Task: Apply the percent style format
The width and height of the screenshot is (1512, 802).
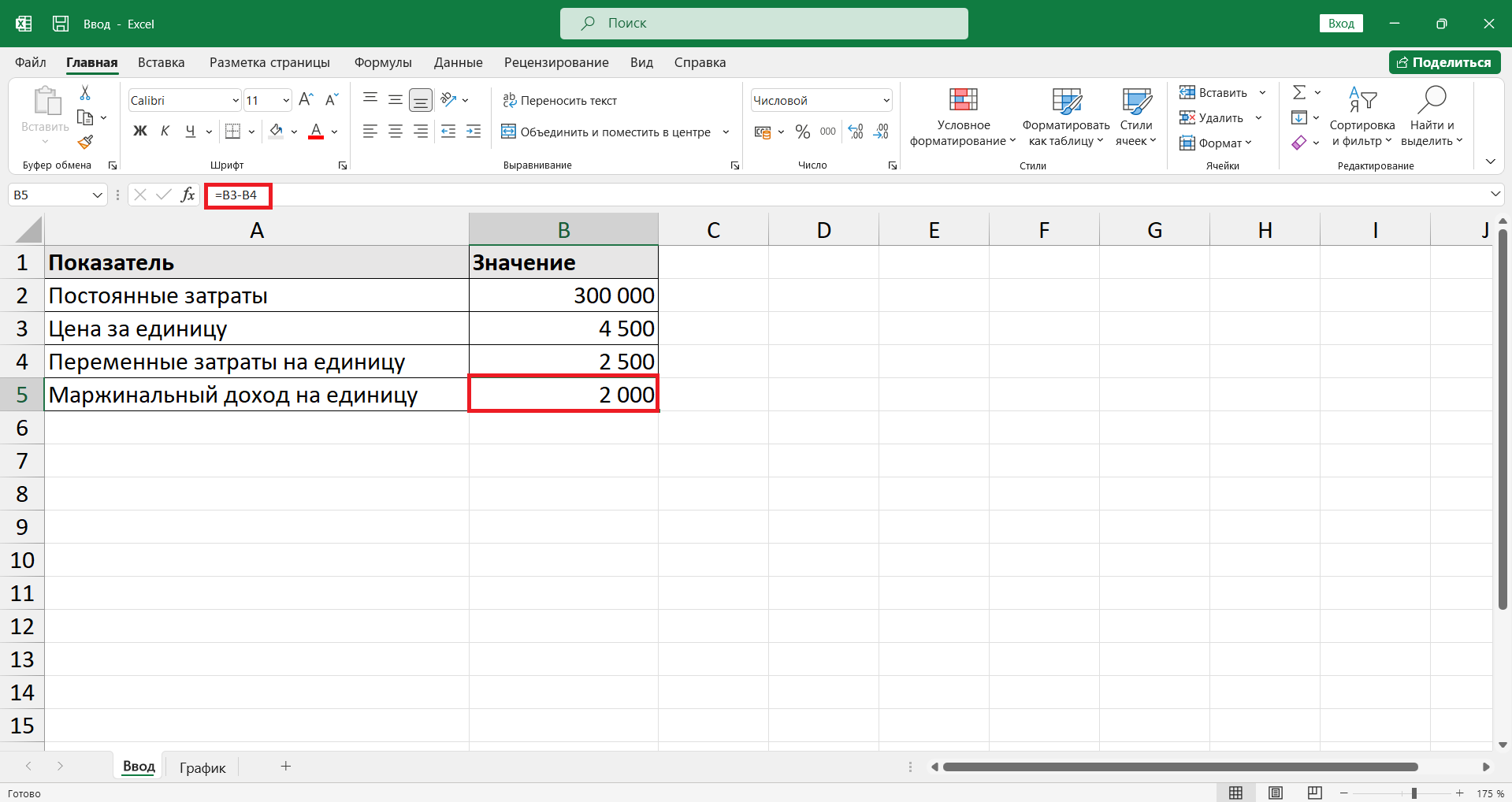Action: coord(803,132)
